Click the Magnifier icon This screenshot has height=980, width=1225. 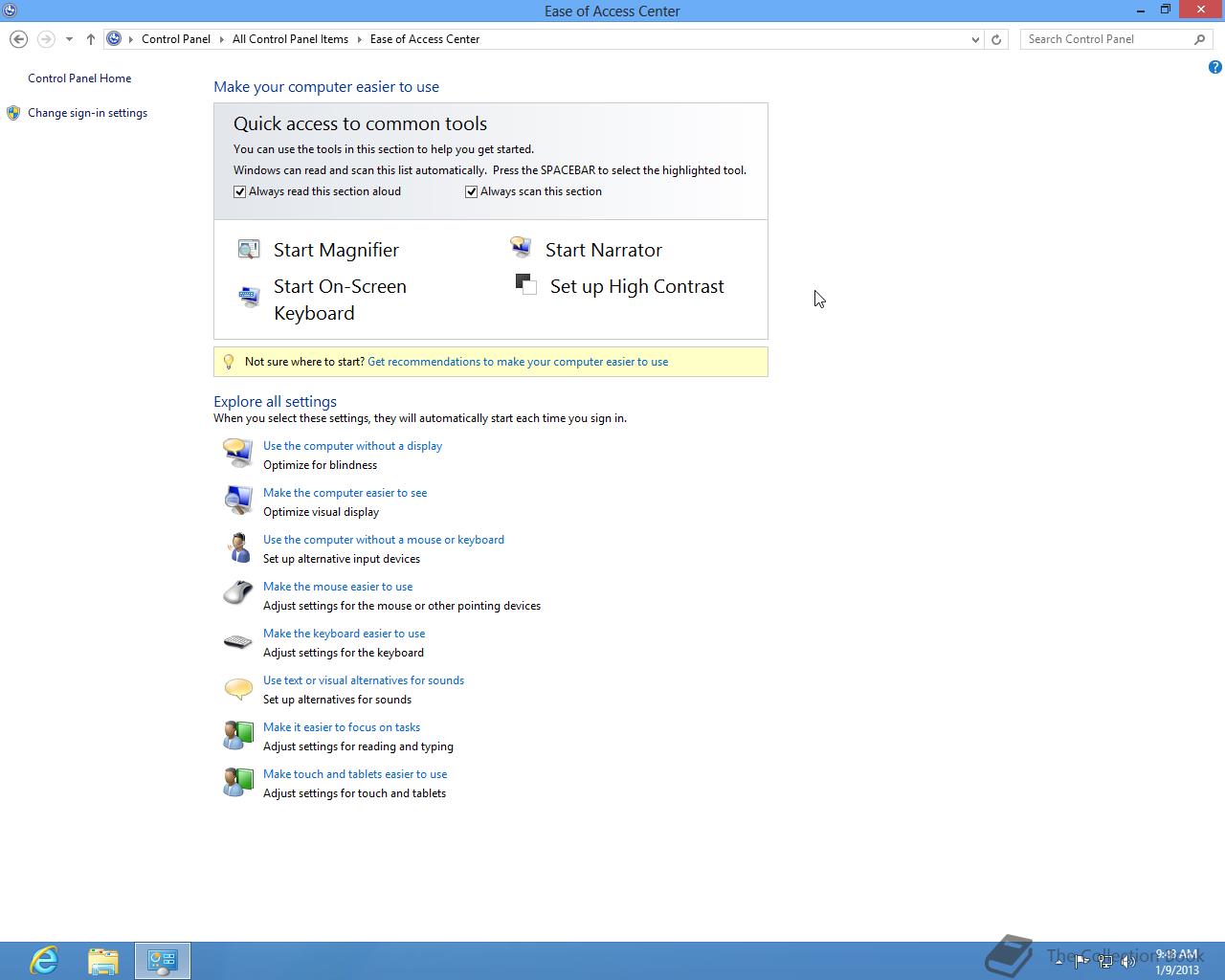[249, 250]
